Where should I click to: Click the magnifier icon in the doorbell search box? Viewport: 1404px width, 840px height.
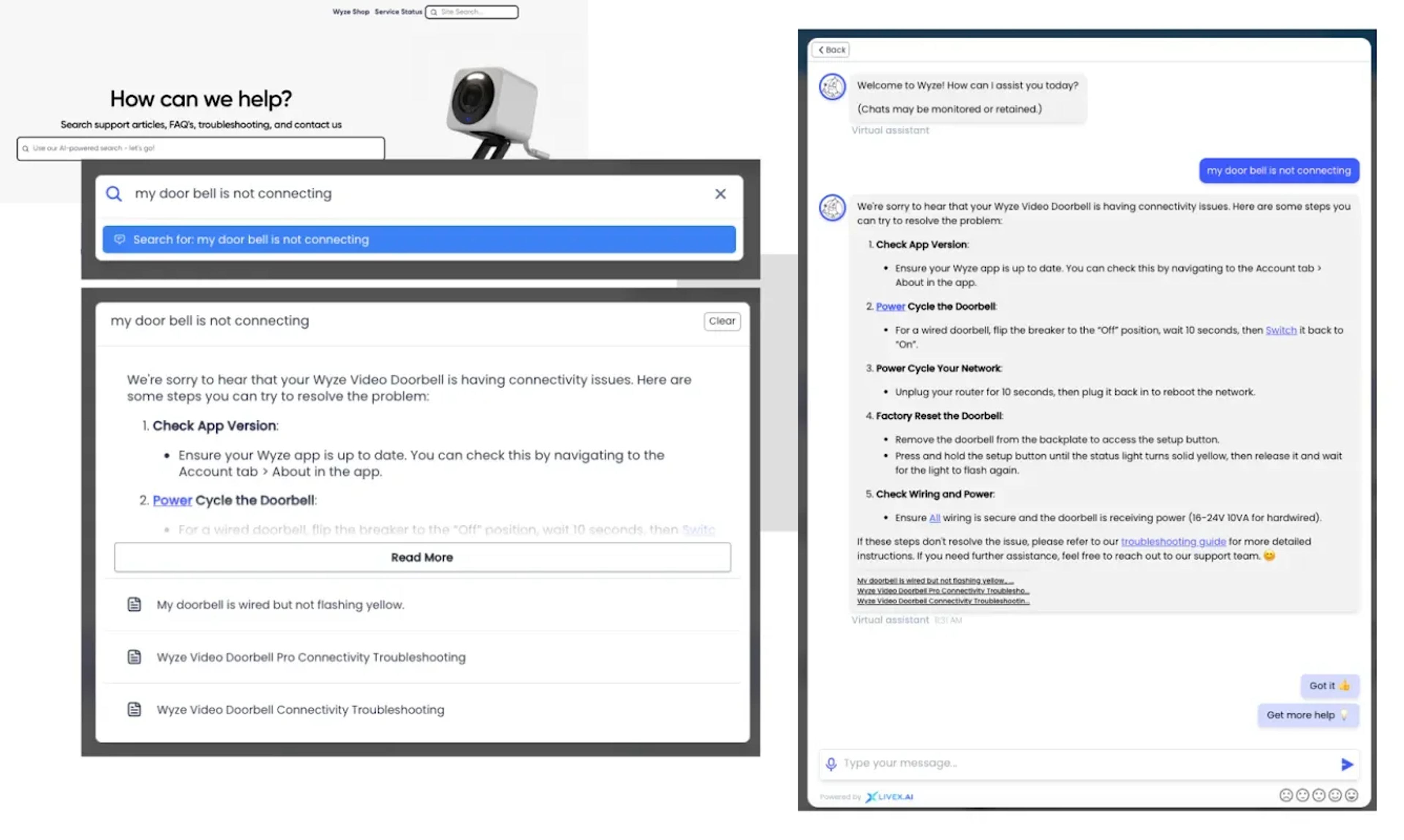(x=114, y=194)
